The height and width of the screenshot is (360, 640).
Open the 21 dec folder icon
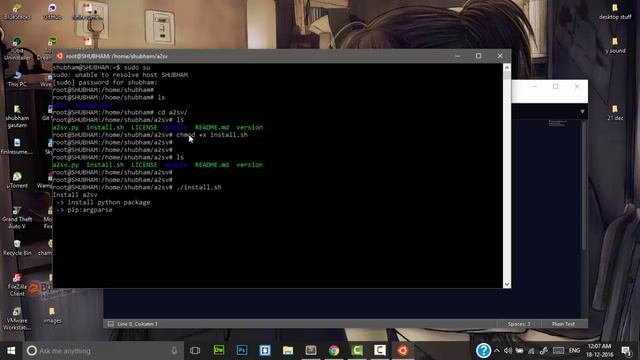(615, 113)
